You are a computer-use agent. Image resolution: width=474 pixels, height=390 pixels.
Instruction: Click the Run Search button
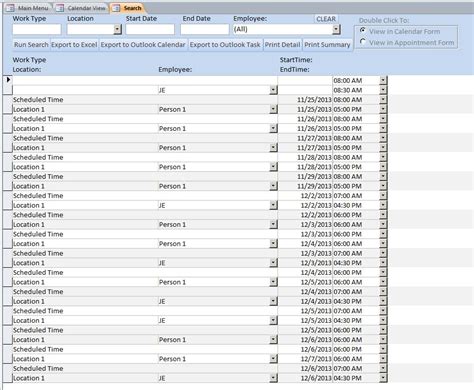pos(31,45)
